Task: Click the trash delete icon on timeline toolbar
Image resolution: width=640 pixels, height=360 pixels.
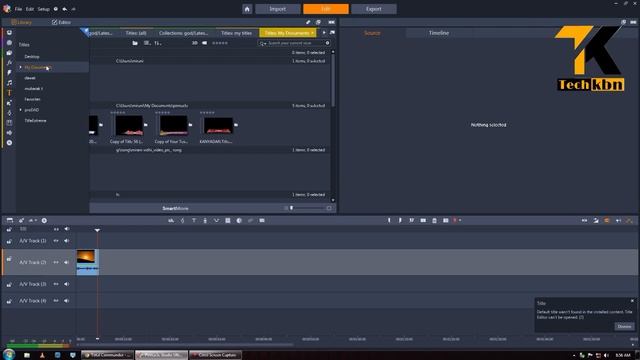Action: click(434, 220)
